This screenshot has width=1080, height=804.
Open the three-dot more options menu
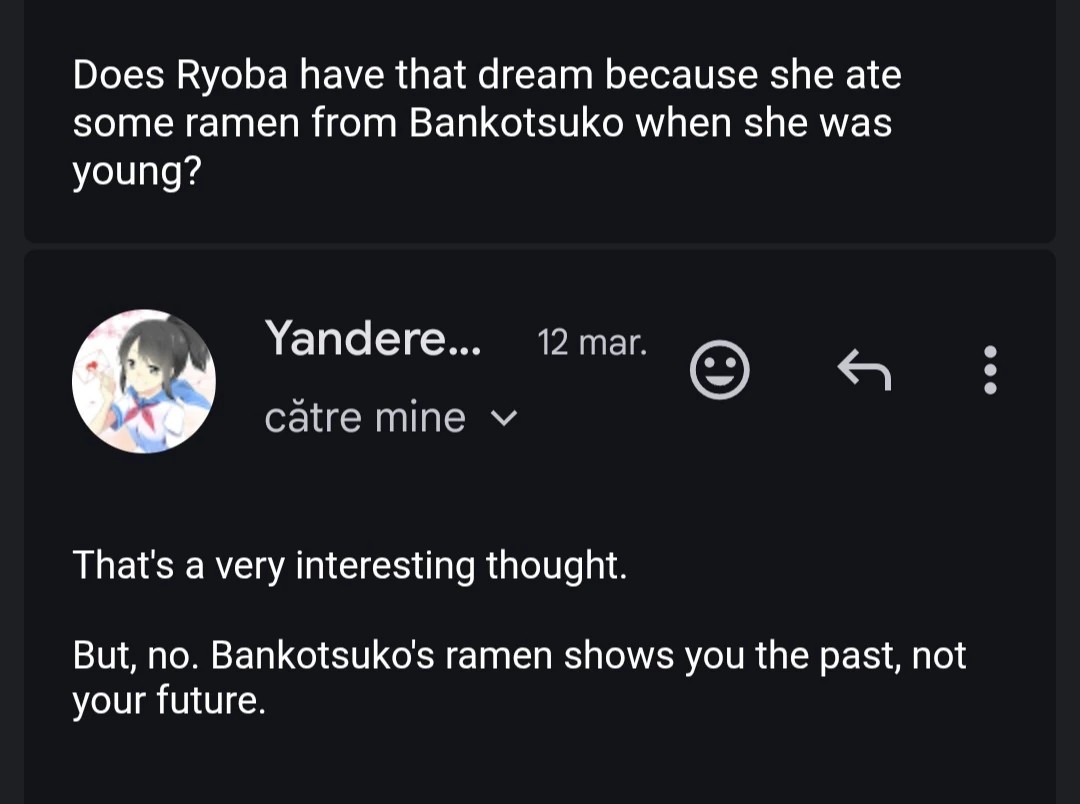(x=990, y=371)
